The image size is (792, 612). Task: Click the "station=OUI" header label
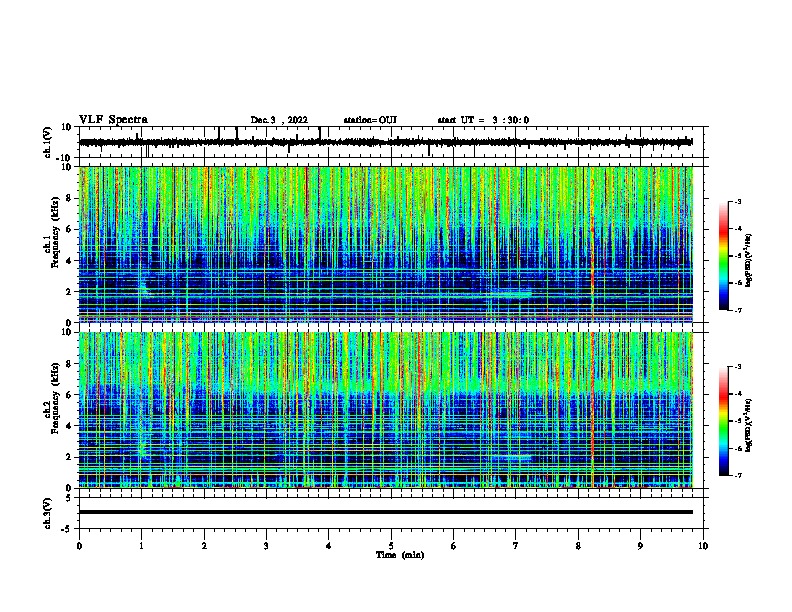click(370, 120)
